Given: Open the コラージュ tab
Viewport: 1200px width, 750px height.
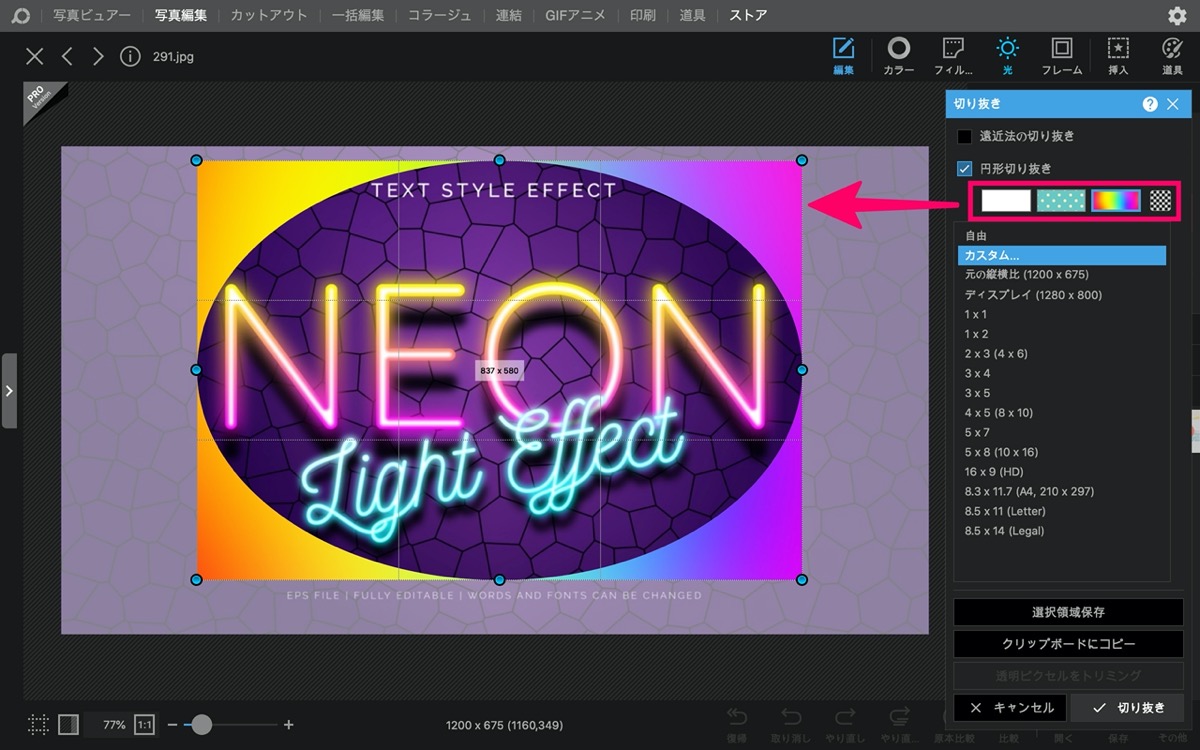Looking at the screenshot, I should (x=441, y=16).
